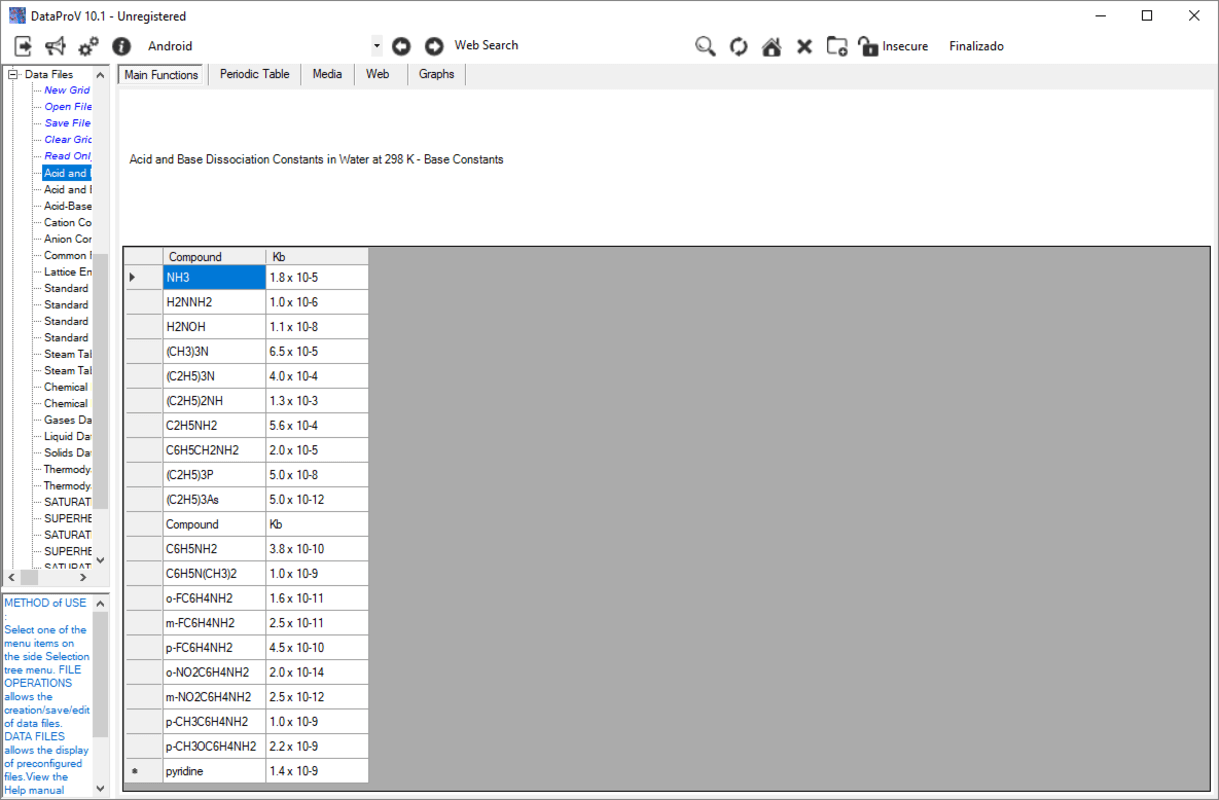The image size is (1219, 800).
Task: Open the Graphs tab
Action: pyautogui.click(x=436, y=74)
